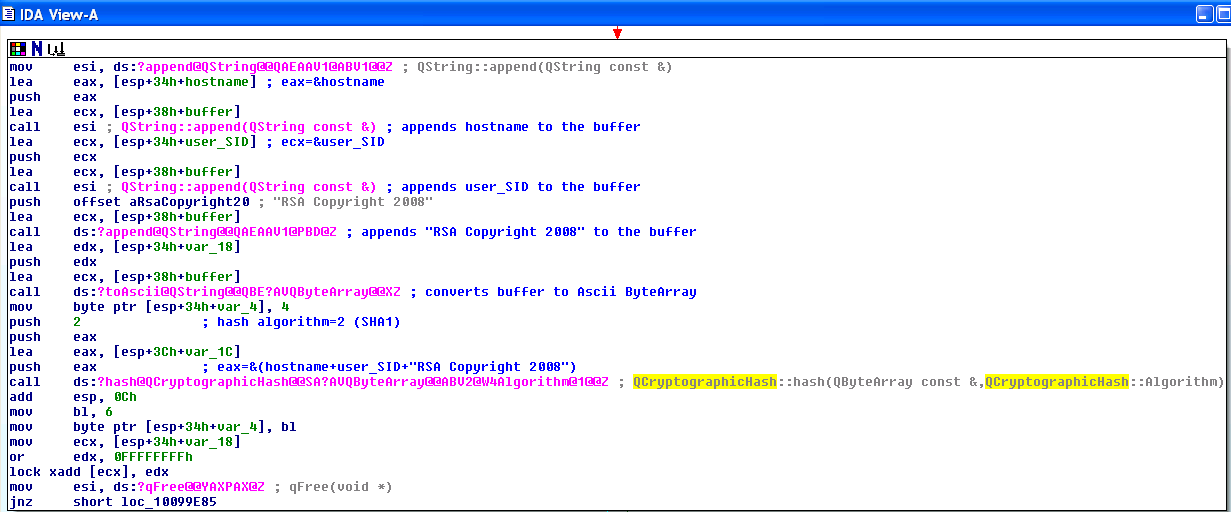
Task: Click the red incoming edge arrow marker
Action: point(617,34)
